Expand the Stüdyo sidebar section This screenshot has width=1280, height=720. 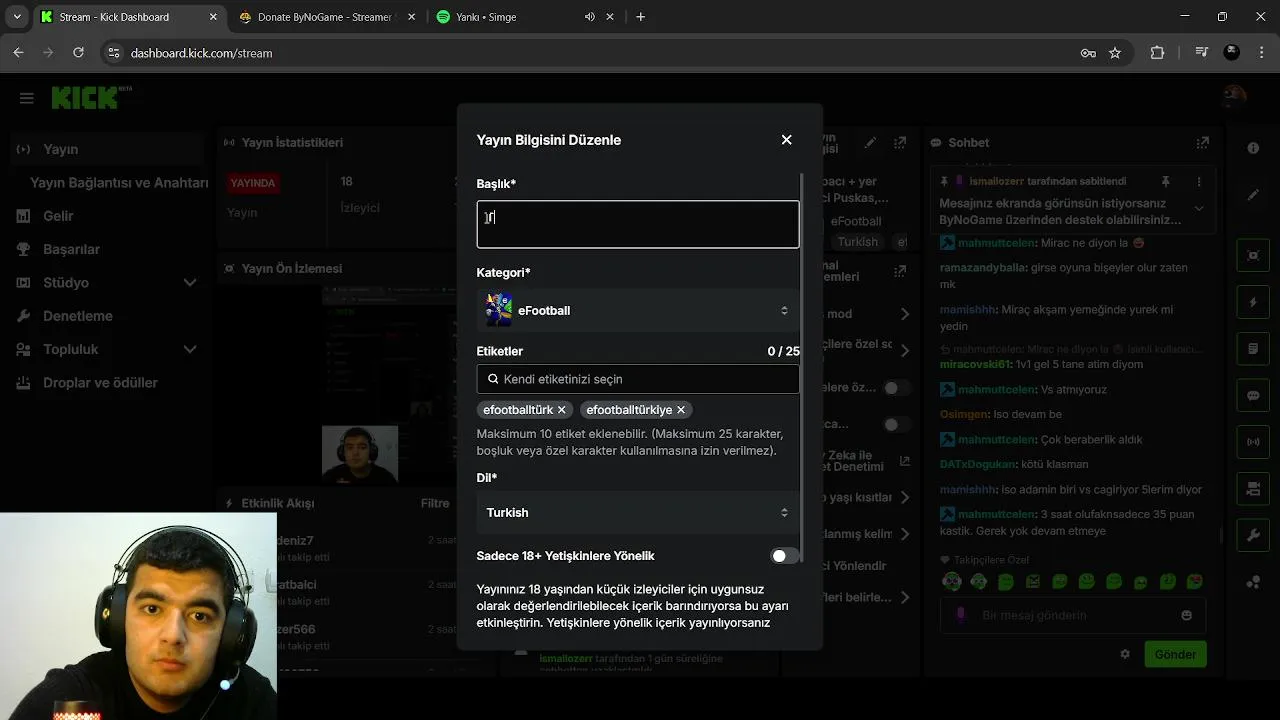point(190,283)
